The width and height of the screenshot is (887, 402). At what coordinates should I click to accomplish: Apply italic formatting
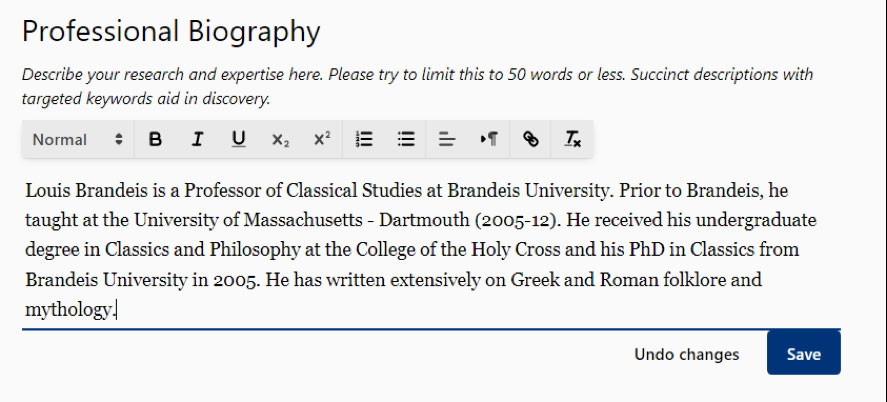point(197,139)
